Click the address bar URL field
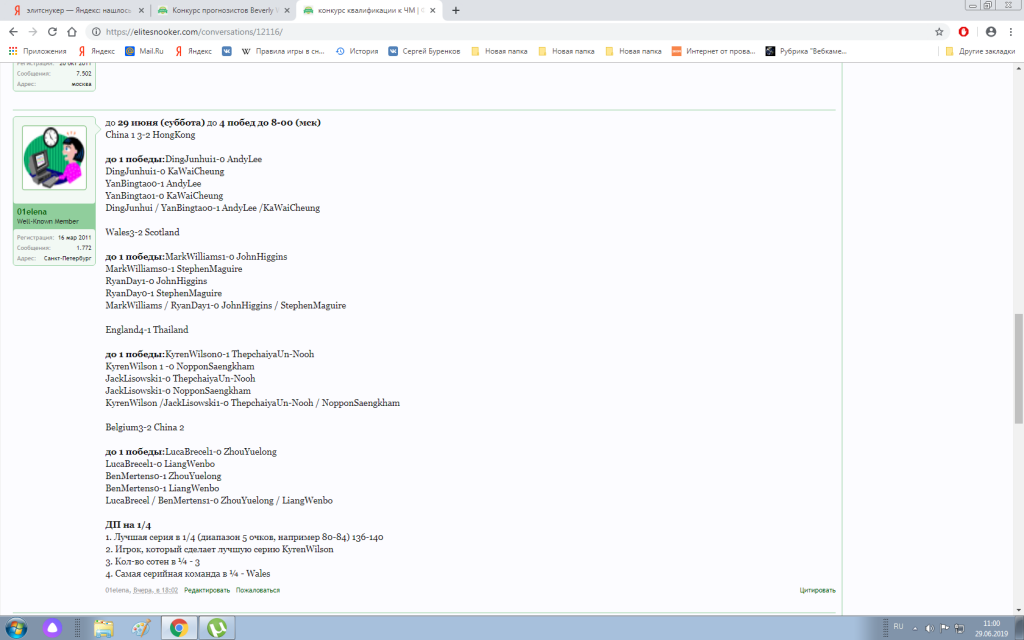 click(500, 31)
